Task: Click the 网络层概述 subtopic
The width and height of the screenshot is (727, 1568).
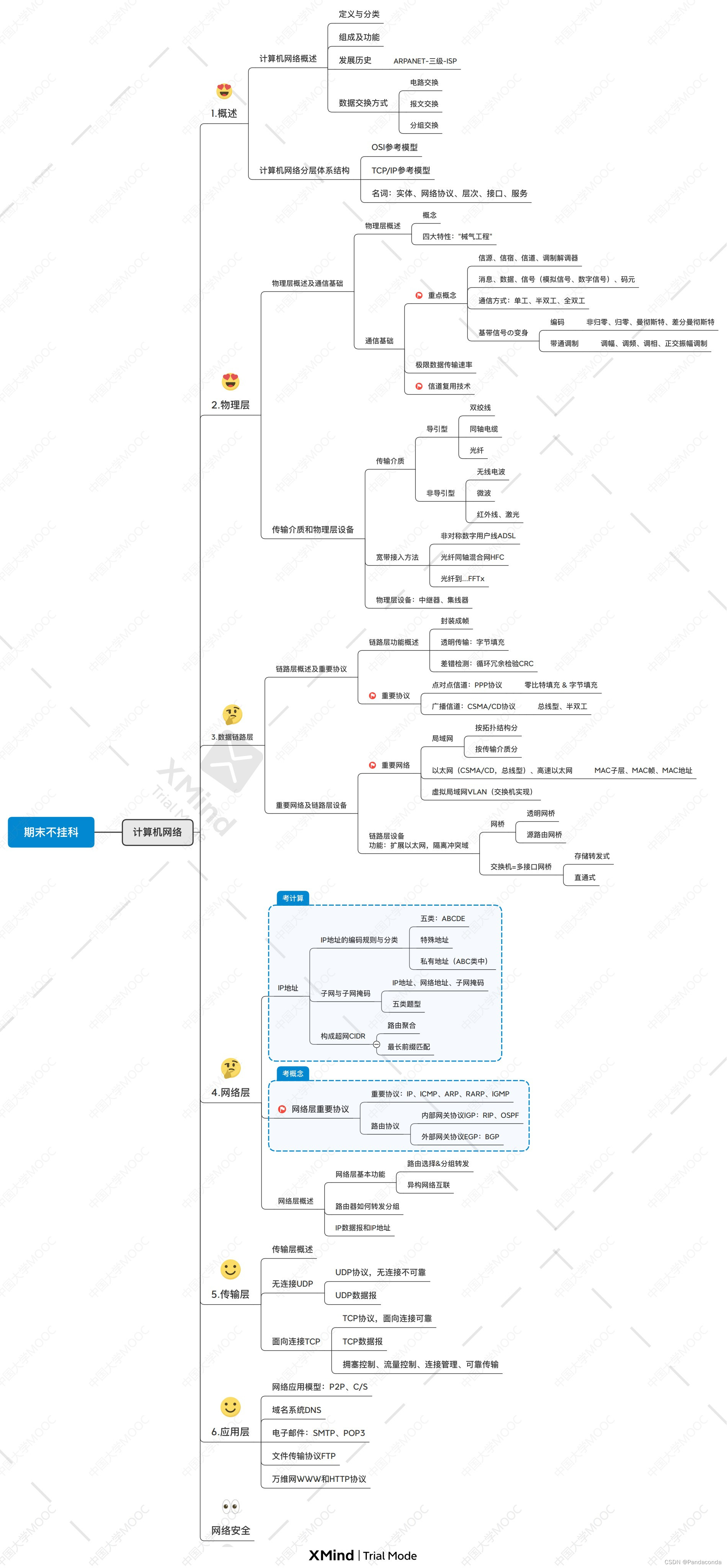Action: coord(296,1201)
